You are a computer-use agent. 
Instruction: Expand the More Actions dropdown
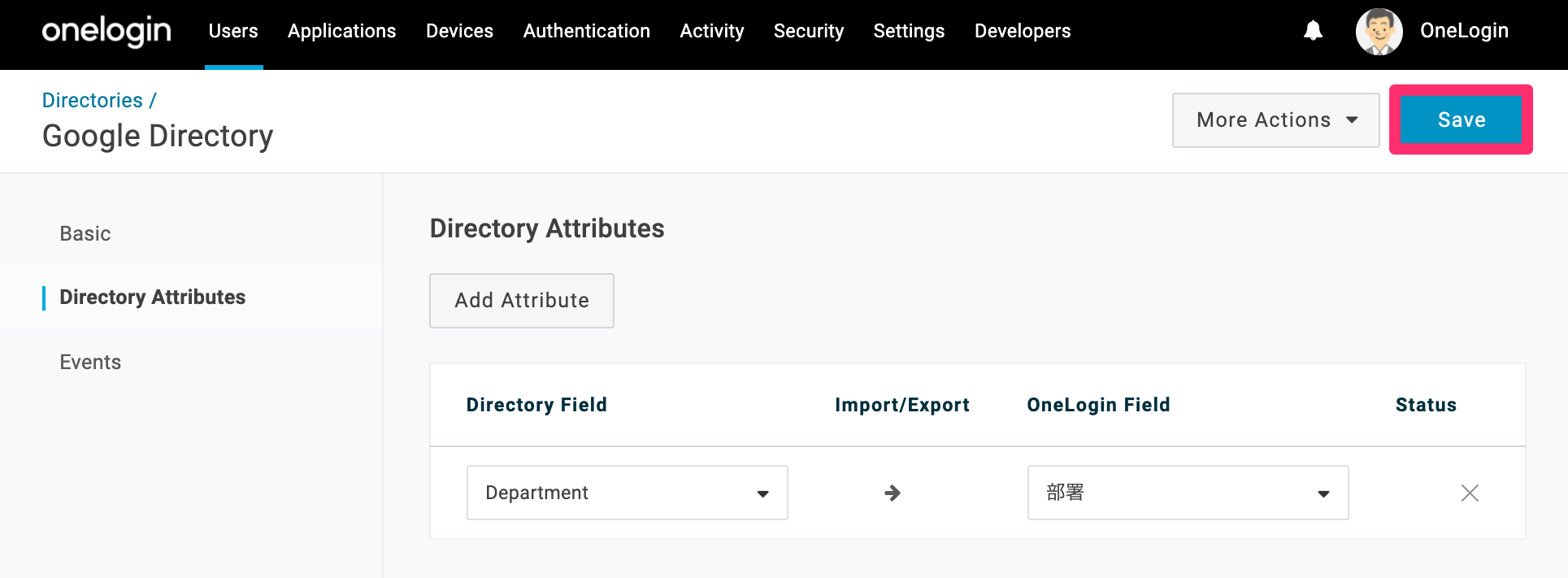(x=1275, y=120)
